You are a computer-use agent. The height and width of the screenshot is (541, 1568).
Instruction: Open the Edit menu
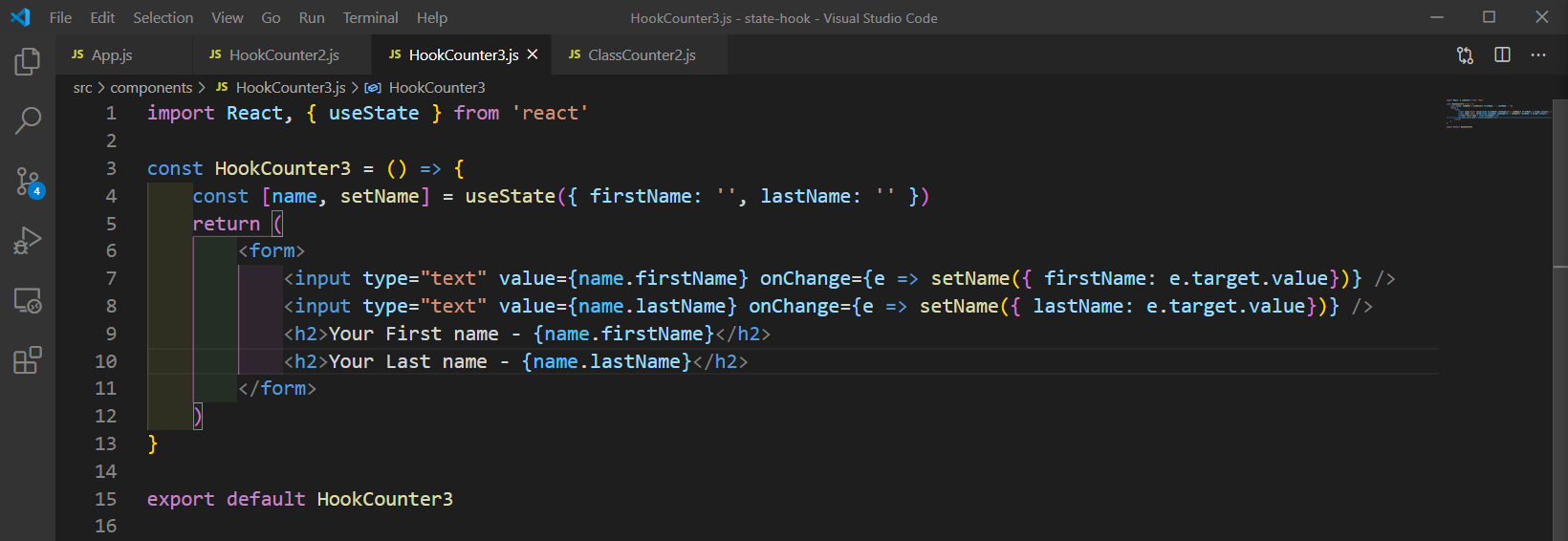tap(102, 17)
